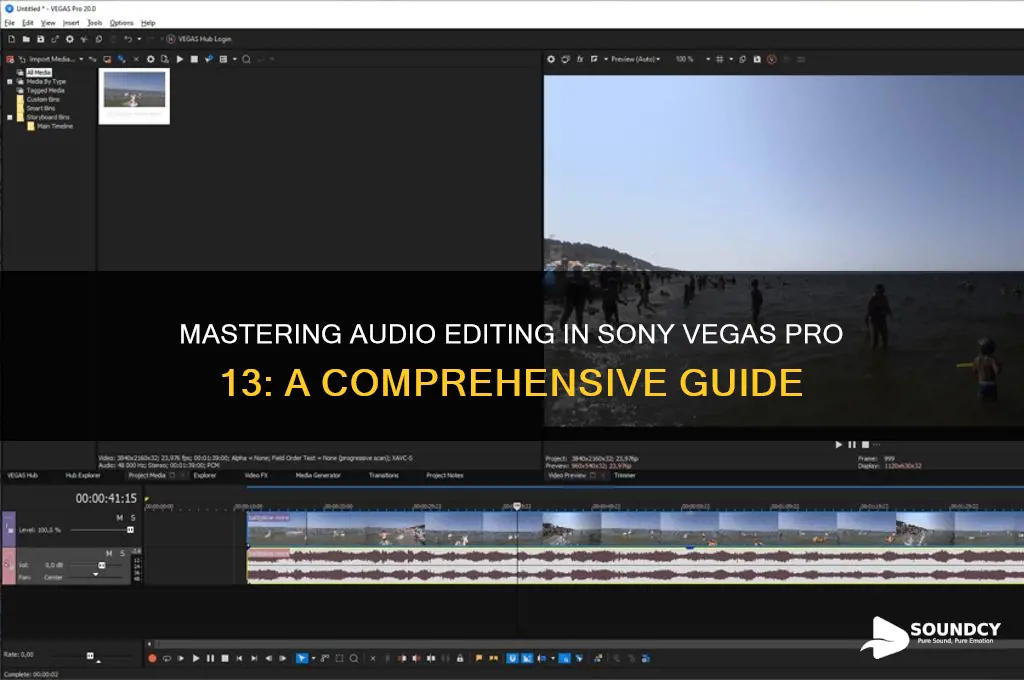This screenshot has height=680, width=1024.
Task: Click the timeline Record button
Action: tap(152, 658)
